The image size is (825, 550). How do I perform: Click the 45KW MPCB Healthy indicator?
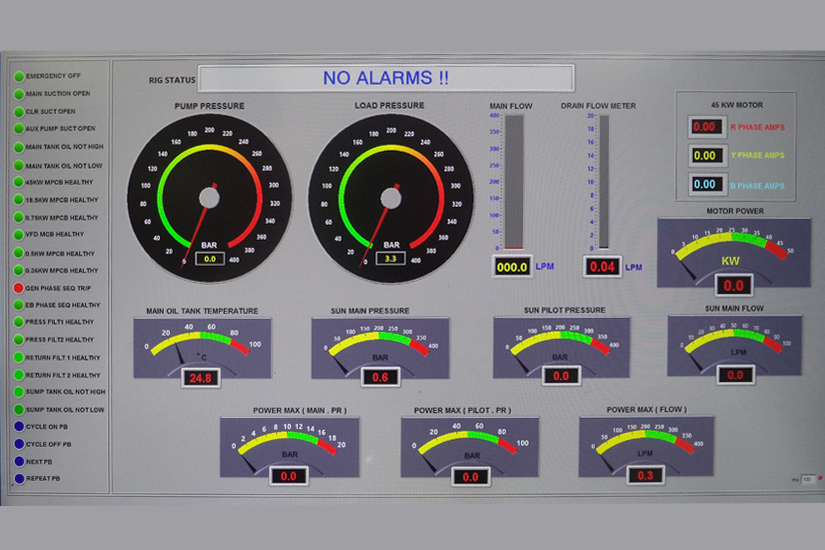pyautogui.click(x=18, y=182)
